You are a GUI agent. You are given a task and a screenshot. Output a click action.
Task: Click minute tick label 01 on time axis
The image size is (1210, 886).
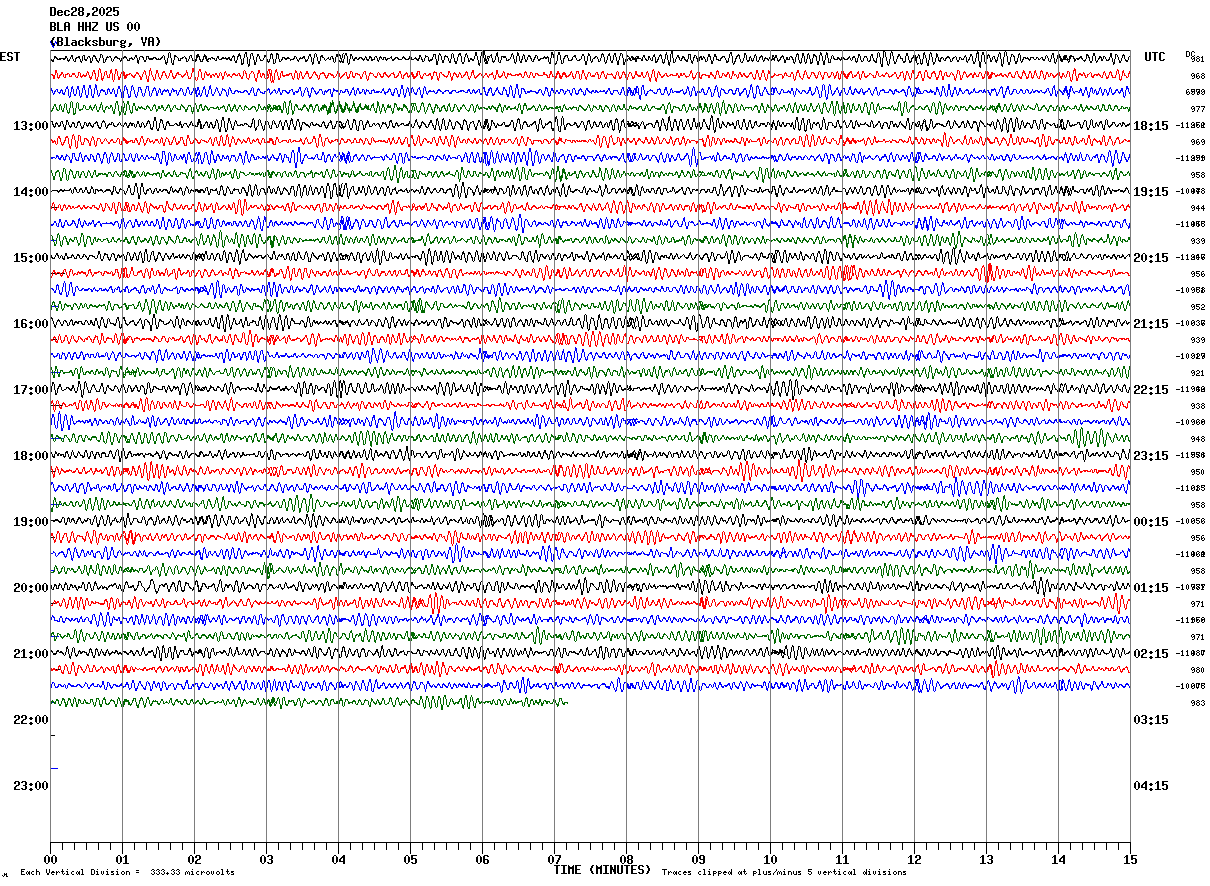(x=122, y=860)
